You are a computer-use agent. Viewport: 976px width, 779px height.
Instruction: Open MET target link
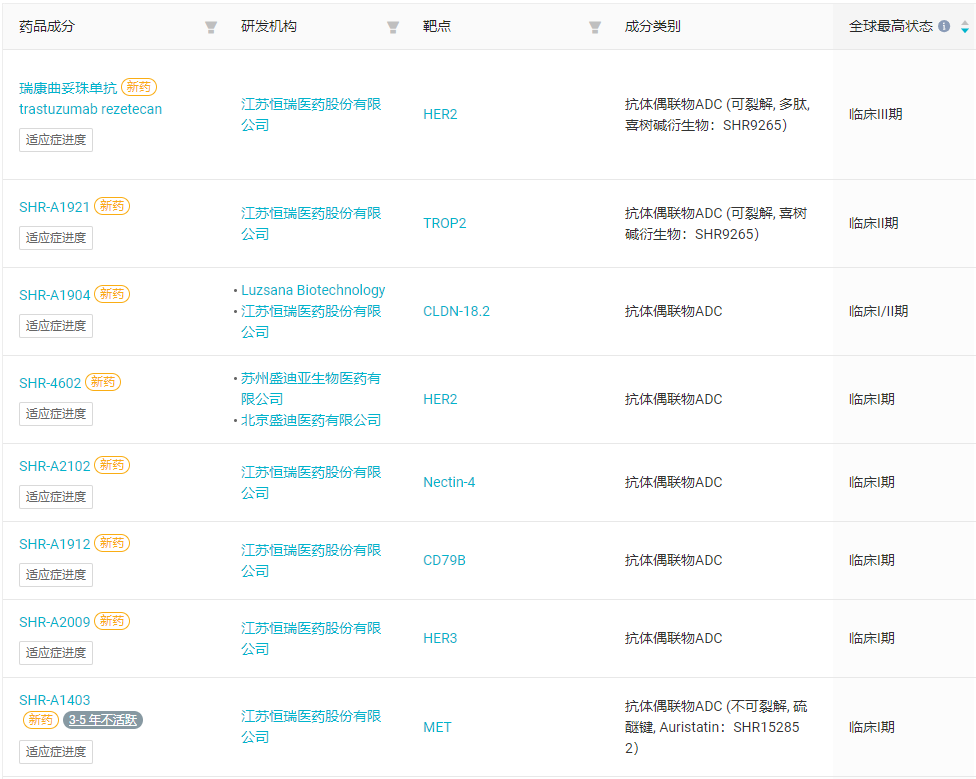[437, 727]
